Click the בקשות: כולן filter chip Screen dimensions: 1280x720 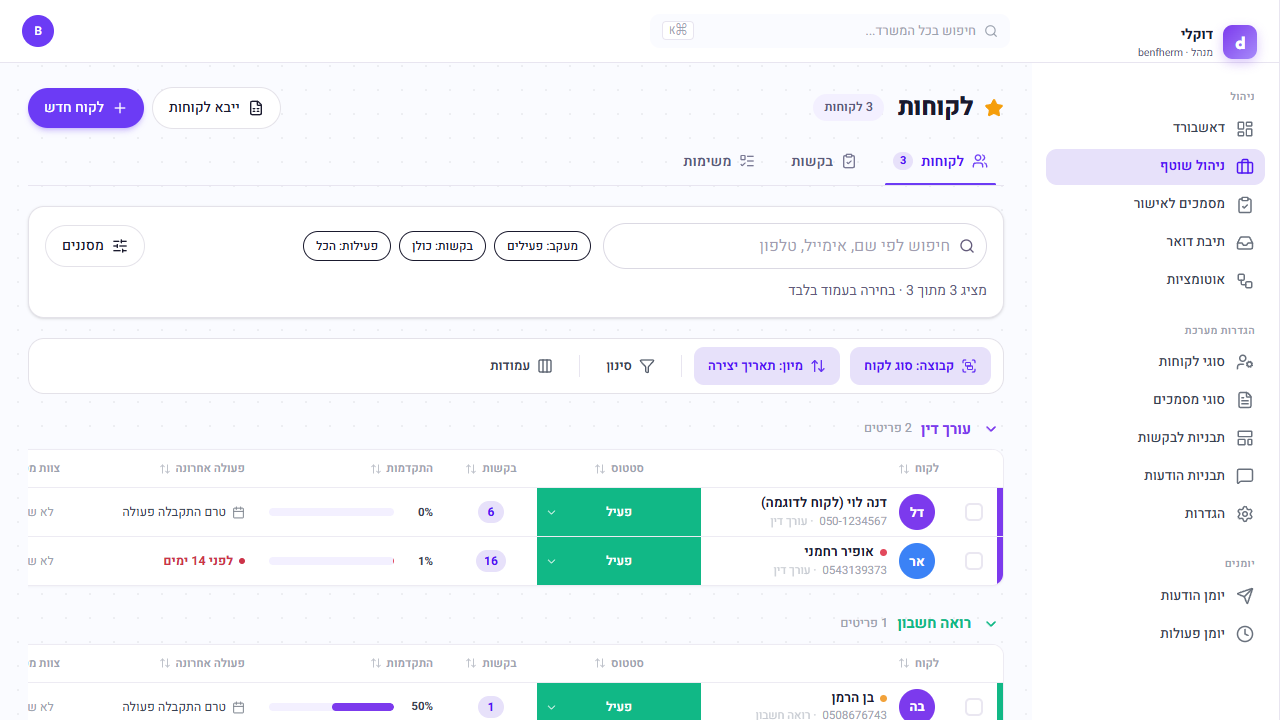443,246
